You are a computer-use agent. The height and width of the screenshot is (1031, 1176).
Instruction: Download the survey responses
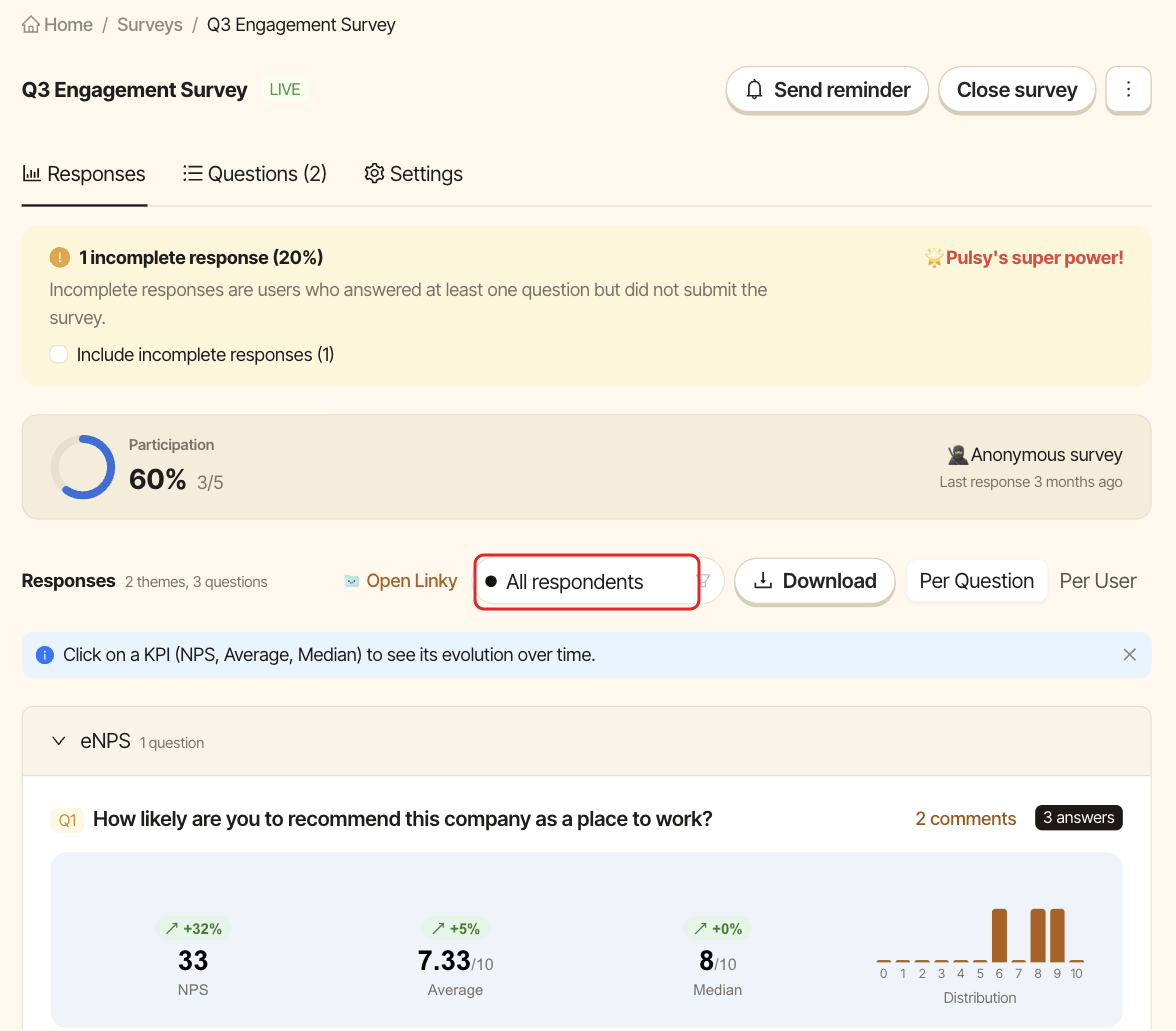[814, 581]
